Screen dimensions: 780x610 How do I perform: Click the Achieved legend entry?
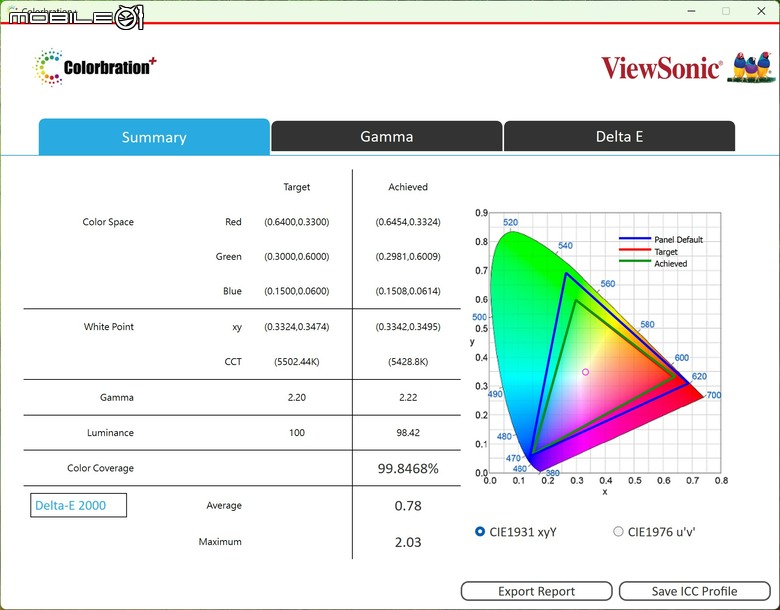(653, 263)
